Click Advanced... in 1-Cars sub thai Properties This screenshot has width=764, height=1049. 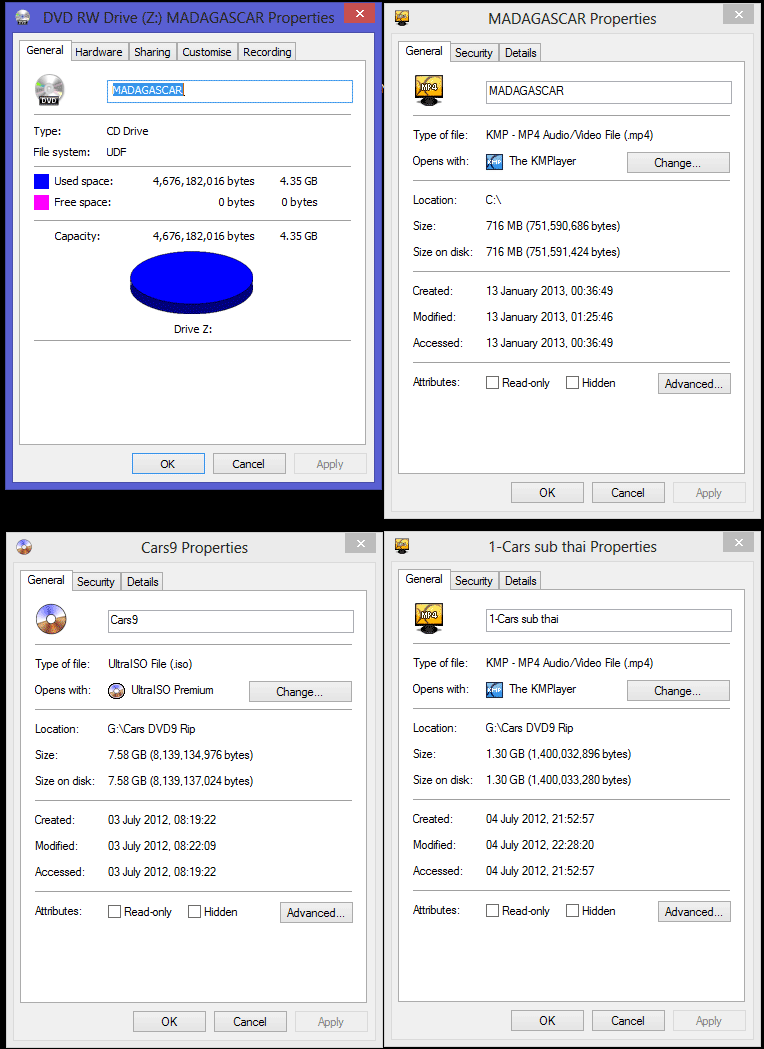pyautogui.click(x=694, y=911)
